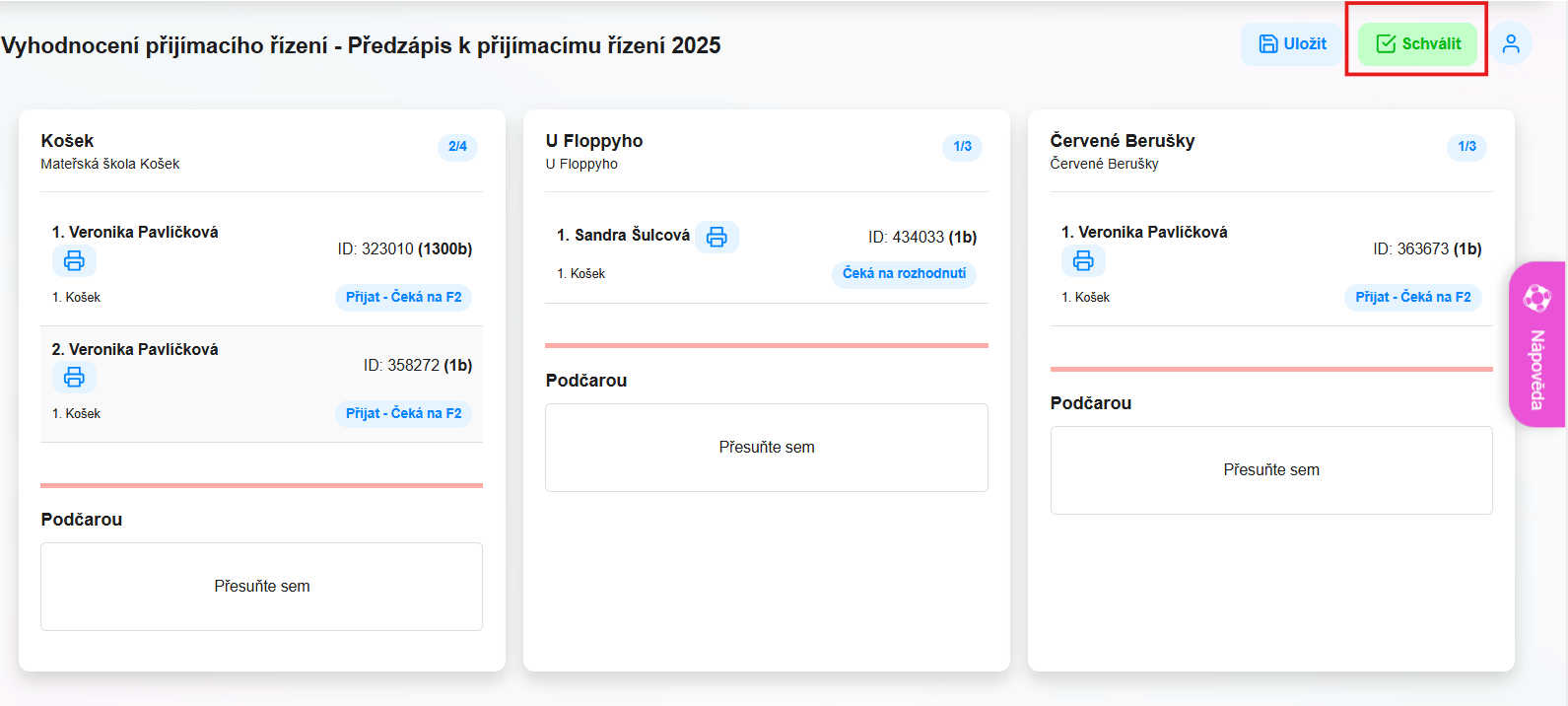Image resolution: width=1568 pixels, height=706 pixels.
Task: Print the application with ID 363673
Action: click(1083, 261)
